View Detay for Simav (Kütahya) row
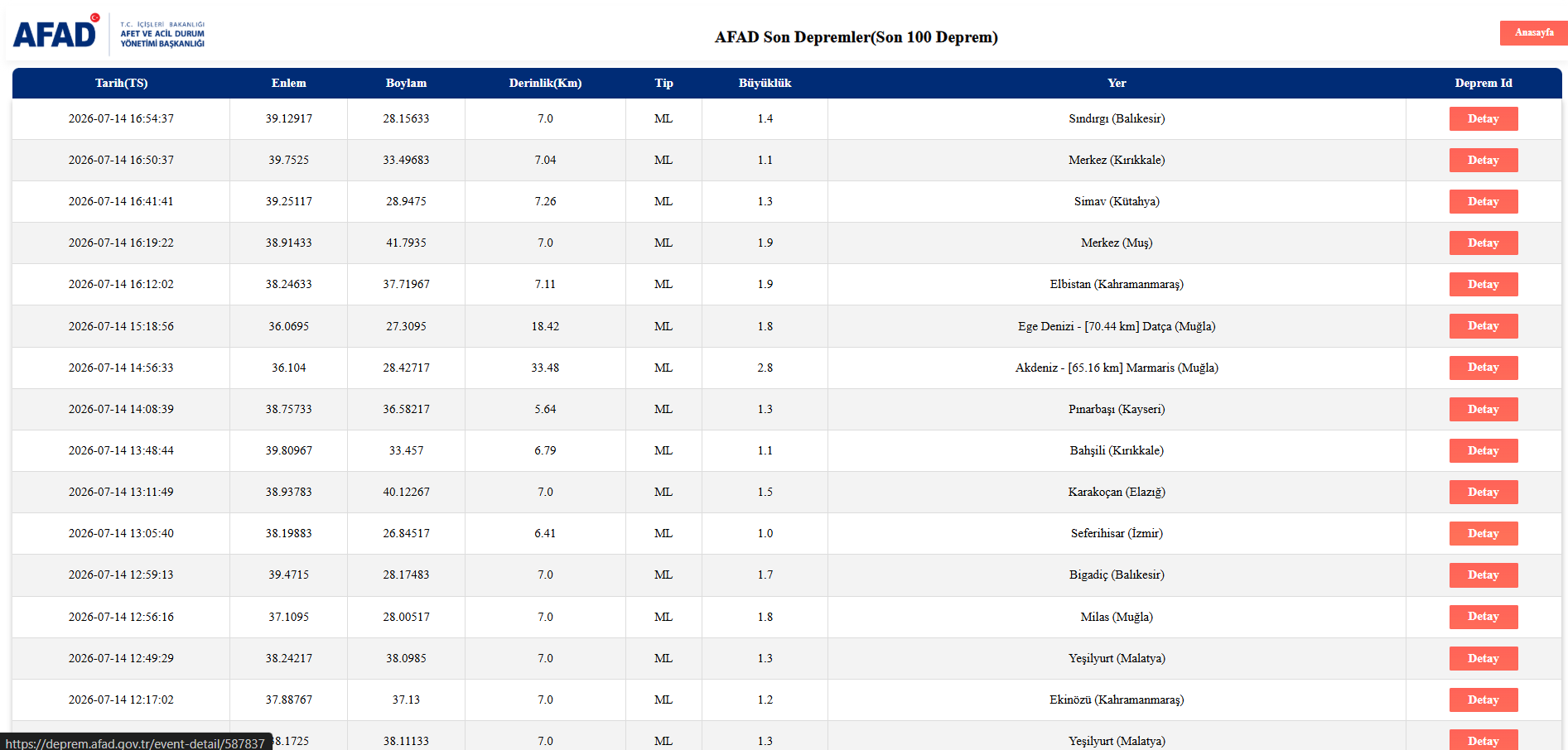The image size is (1568, 750). (1483, 201)
